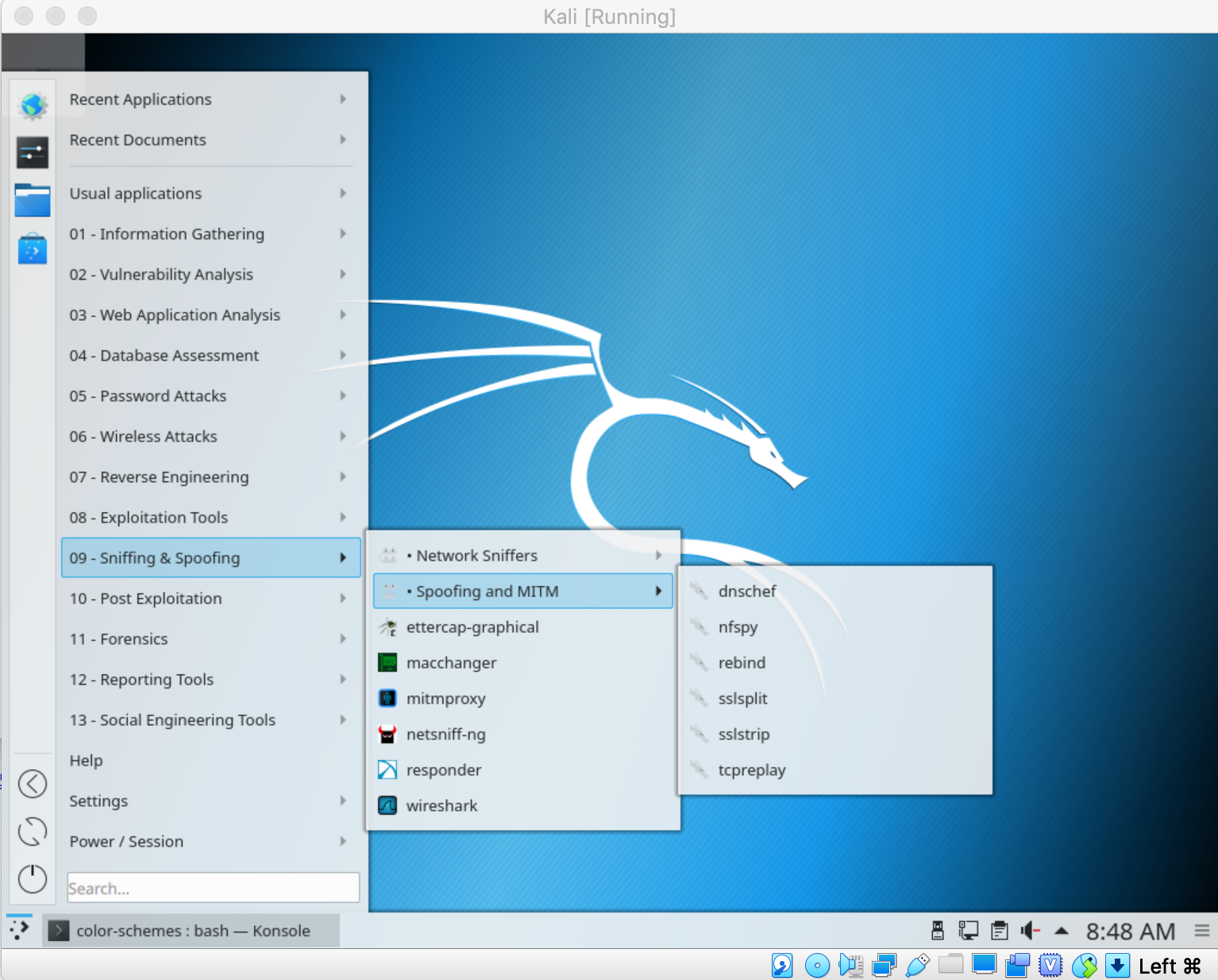This screenshot has width=1218, height=980.
Task: Select tcpreplay menu entry
Action: click(x=751, y=770)
